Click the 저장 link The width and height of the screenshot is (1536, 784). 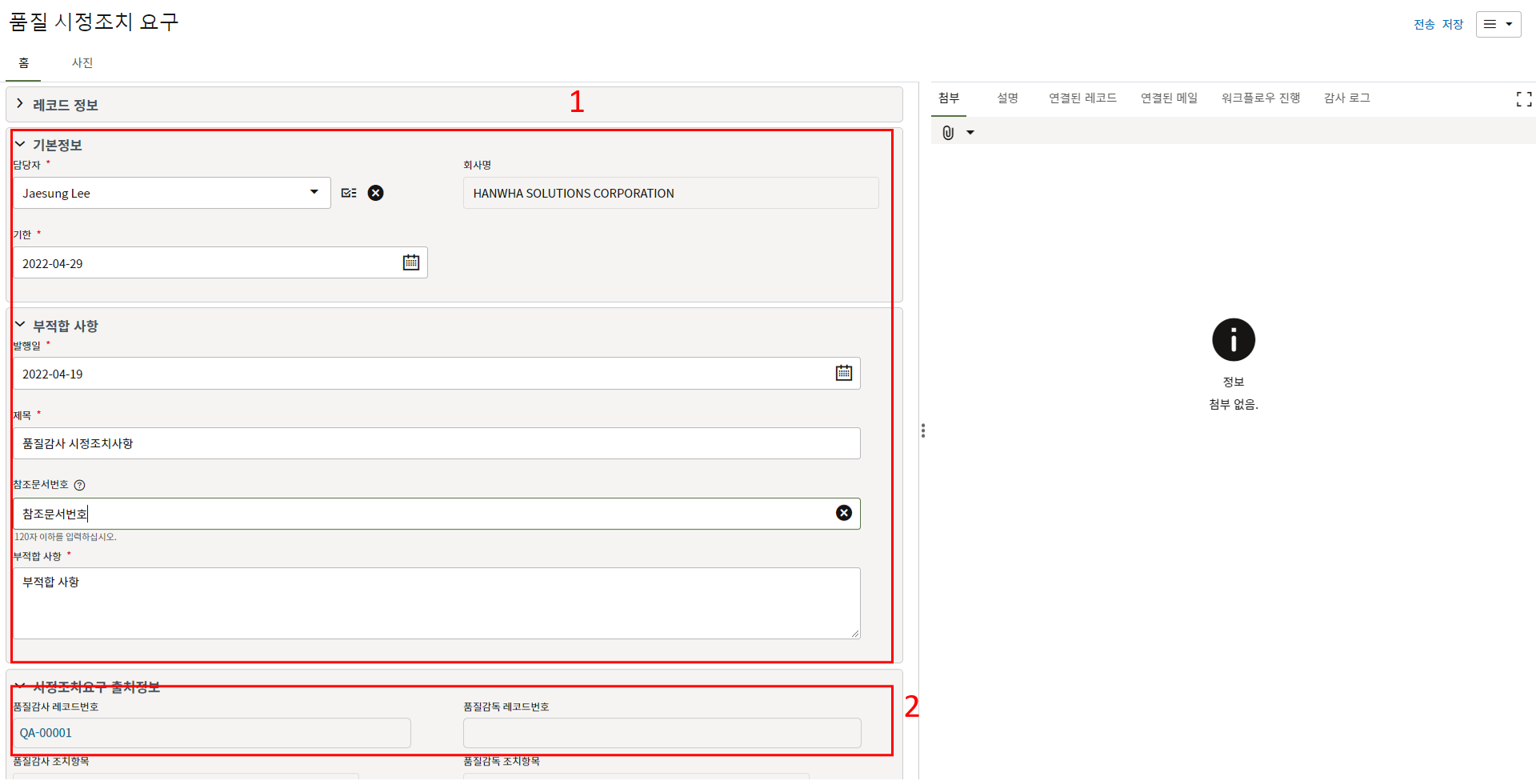pyautogui.click(x=1452, y=24)
